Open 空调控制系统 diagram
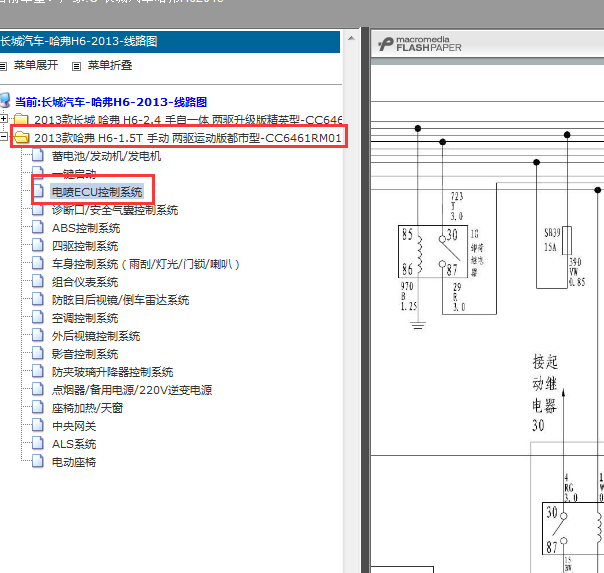The width and height of the screenshot is (604, 573). point(85,318)
